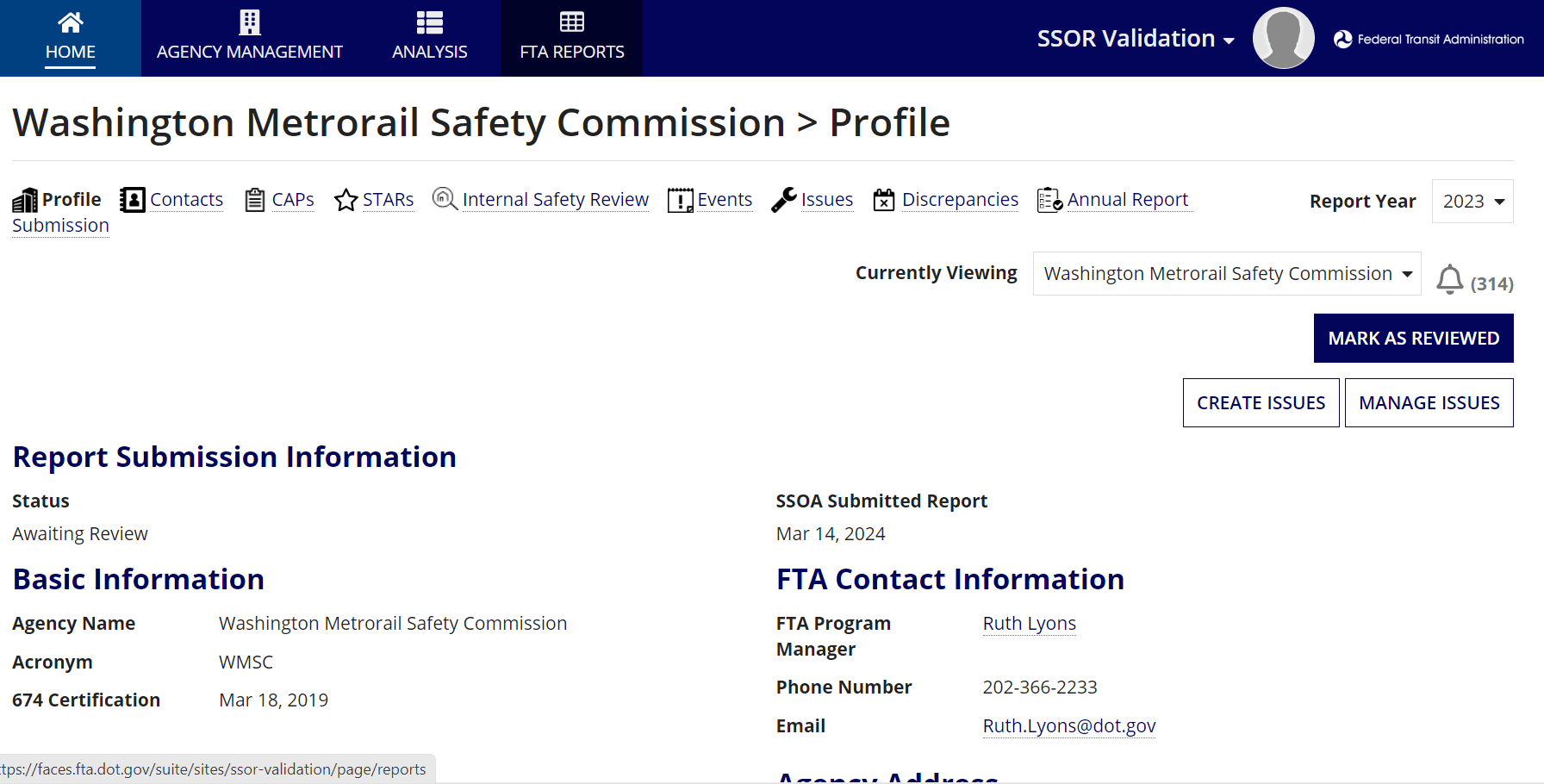Click the Ruth.Lyons@dot.gov email link
This screenshot has width=1544, height=784.
[1068, 726]
